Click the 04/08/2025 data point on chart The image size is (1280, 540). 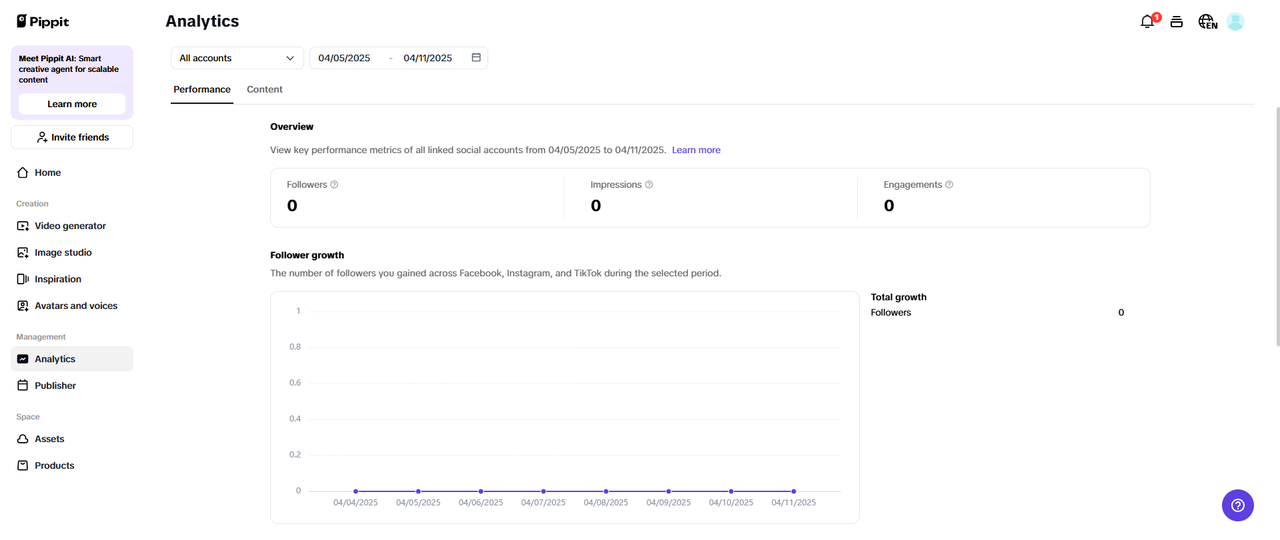click(606, 491)
